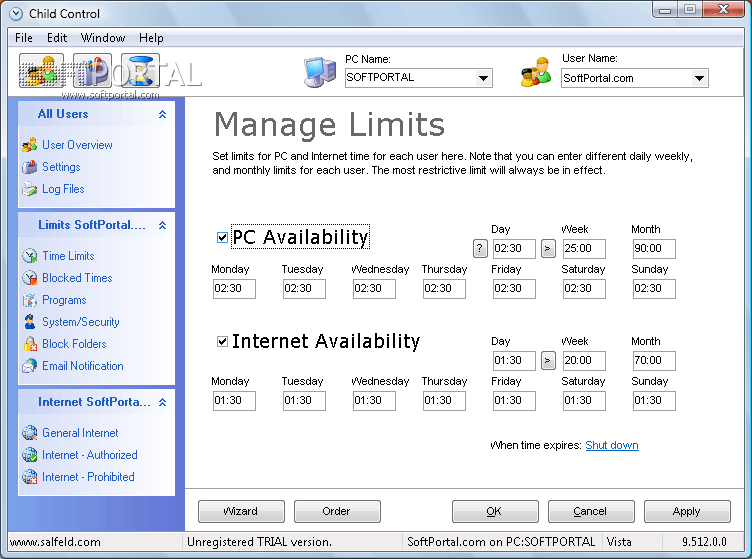The width and height of the screenshot is (752, 559).
Task: Open the PC Name dropdown
Action: (x=483, y=78)
